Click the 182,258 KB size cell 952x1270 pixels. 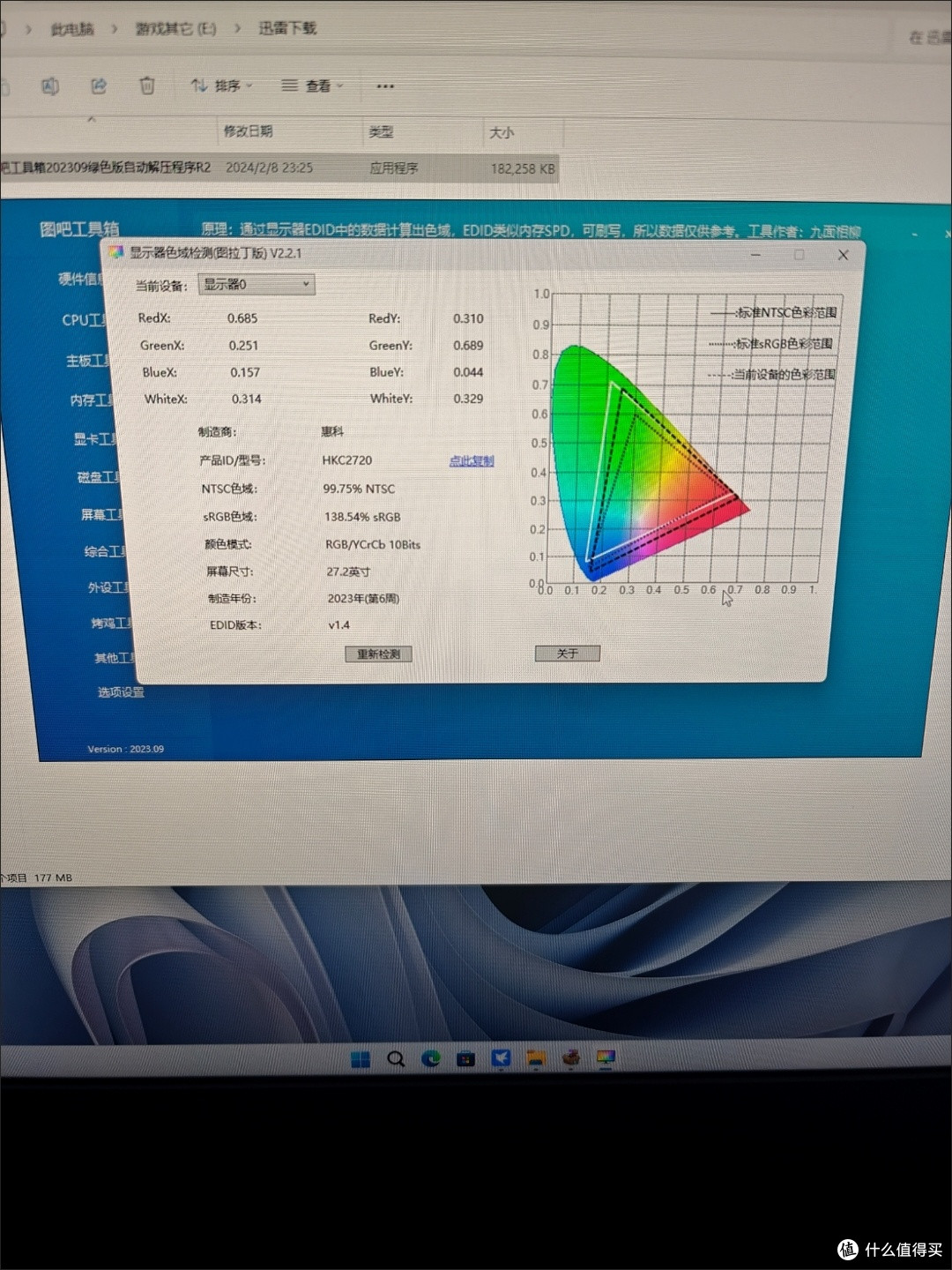[x=523, y=168]
